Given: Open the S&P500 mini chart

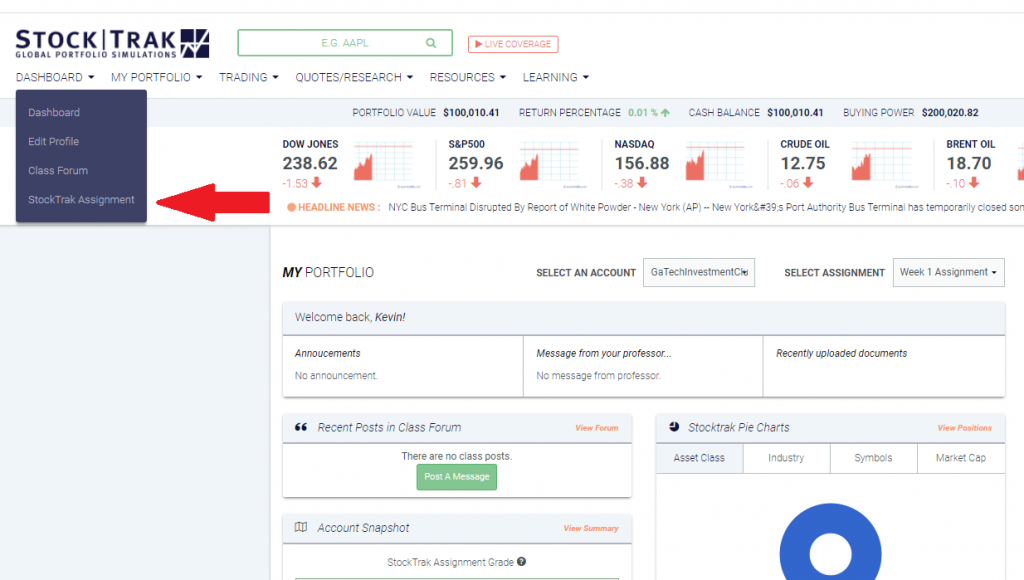Looking at the screenshot, I should [550, 163].
